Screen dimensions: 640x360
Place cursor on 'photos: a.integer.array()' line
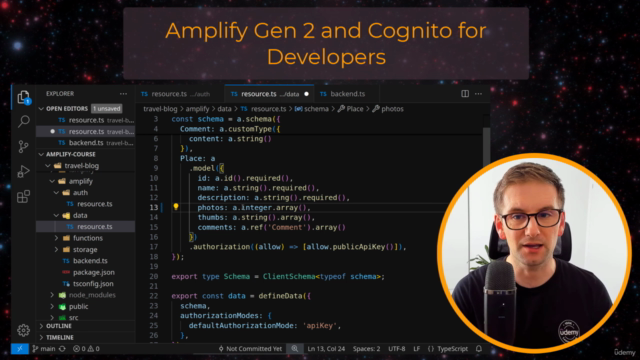click(x=254, y=207)
